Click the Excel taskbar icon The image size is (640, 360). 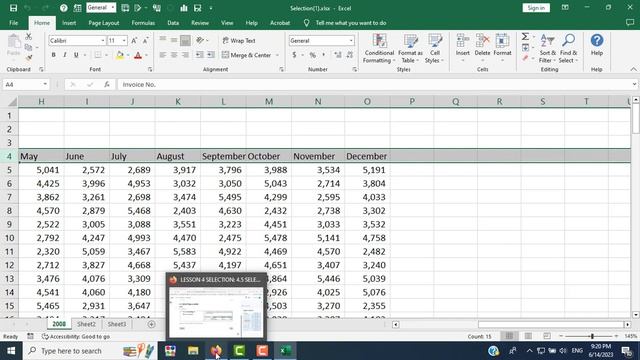[285, 351]
